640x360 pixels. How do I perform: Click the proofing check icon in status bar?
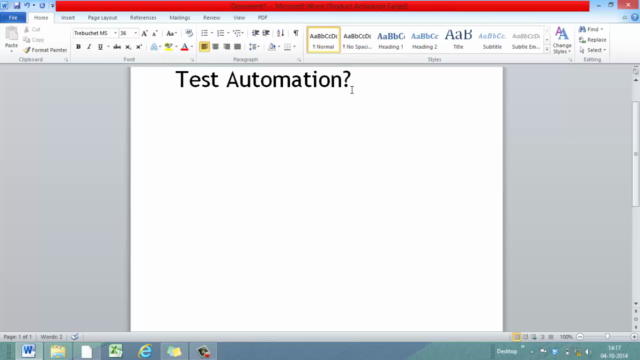click(x=75, y=337)
